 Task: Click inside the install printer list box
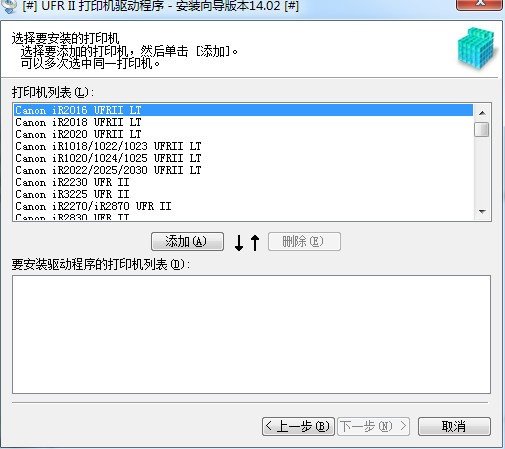[x=251, y=334]
